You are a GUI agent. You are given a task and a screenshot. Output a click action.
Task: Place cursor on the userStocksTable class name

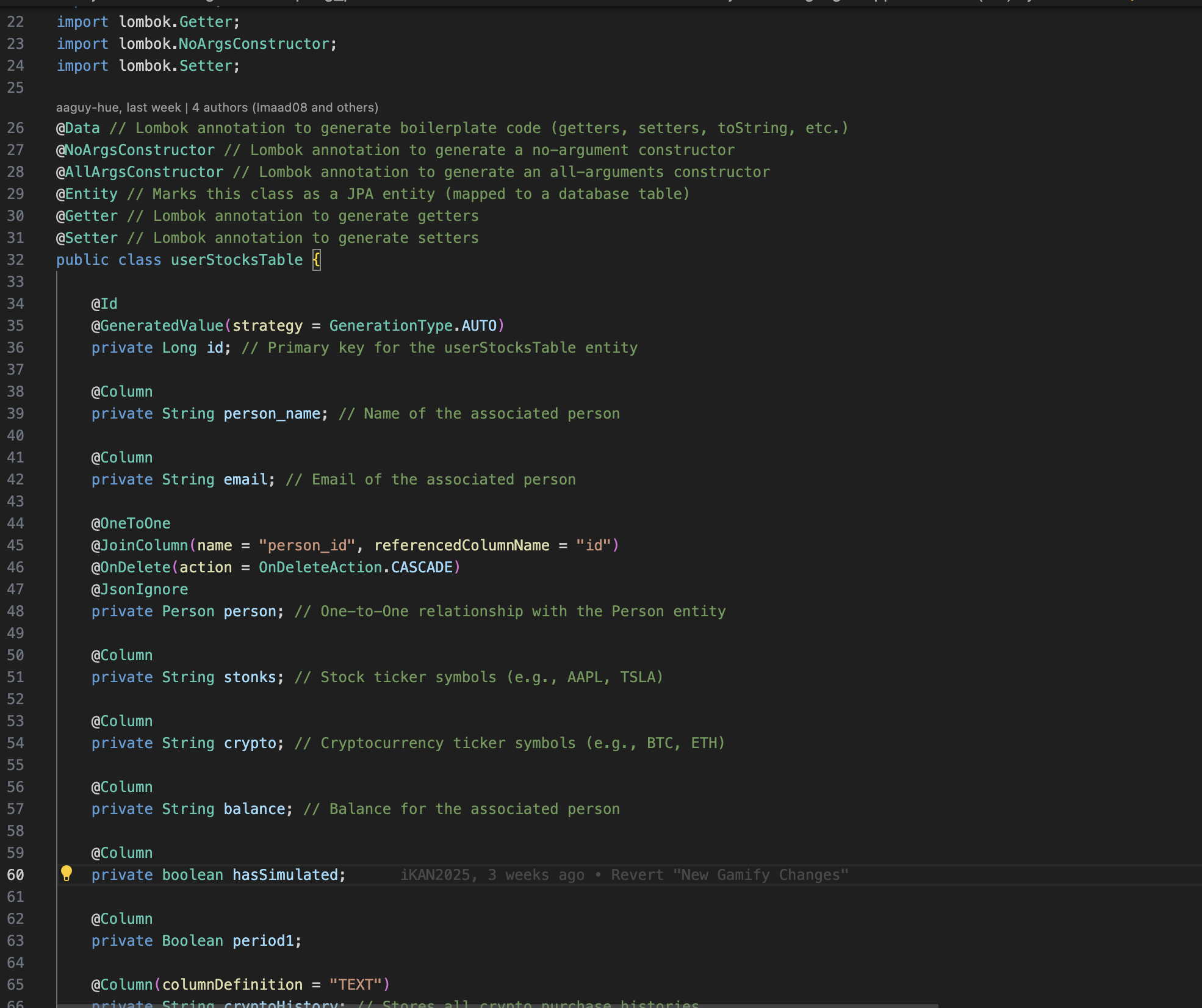click(236, 260)
